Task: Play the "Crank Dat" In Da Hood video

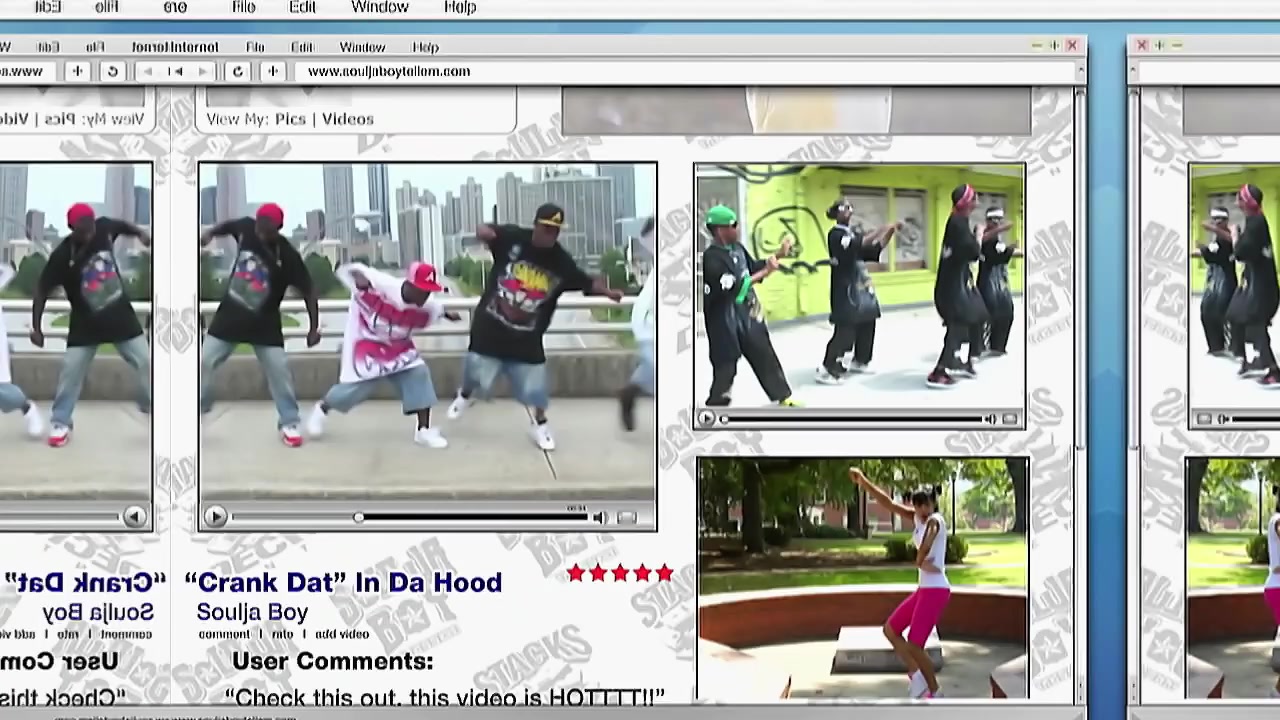Action: coord(214,516)
